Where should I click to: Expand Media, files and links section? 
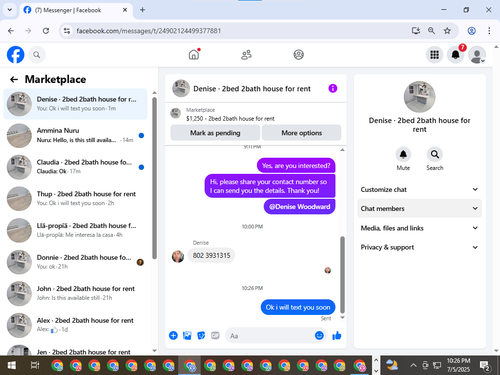click(419, 228)
